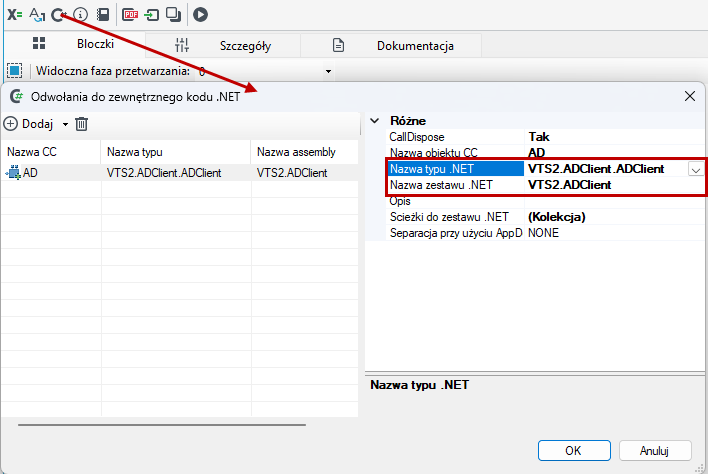Cancel with the Anuluj button
Image resolution: width=708 pixels, height=474 pixels.
pyautogui.click(x=655, y=451)
